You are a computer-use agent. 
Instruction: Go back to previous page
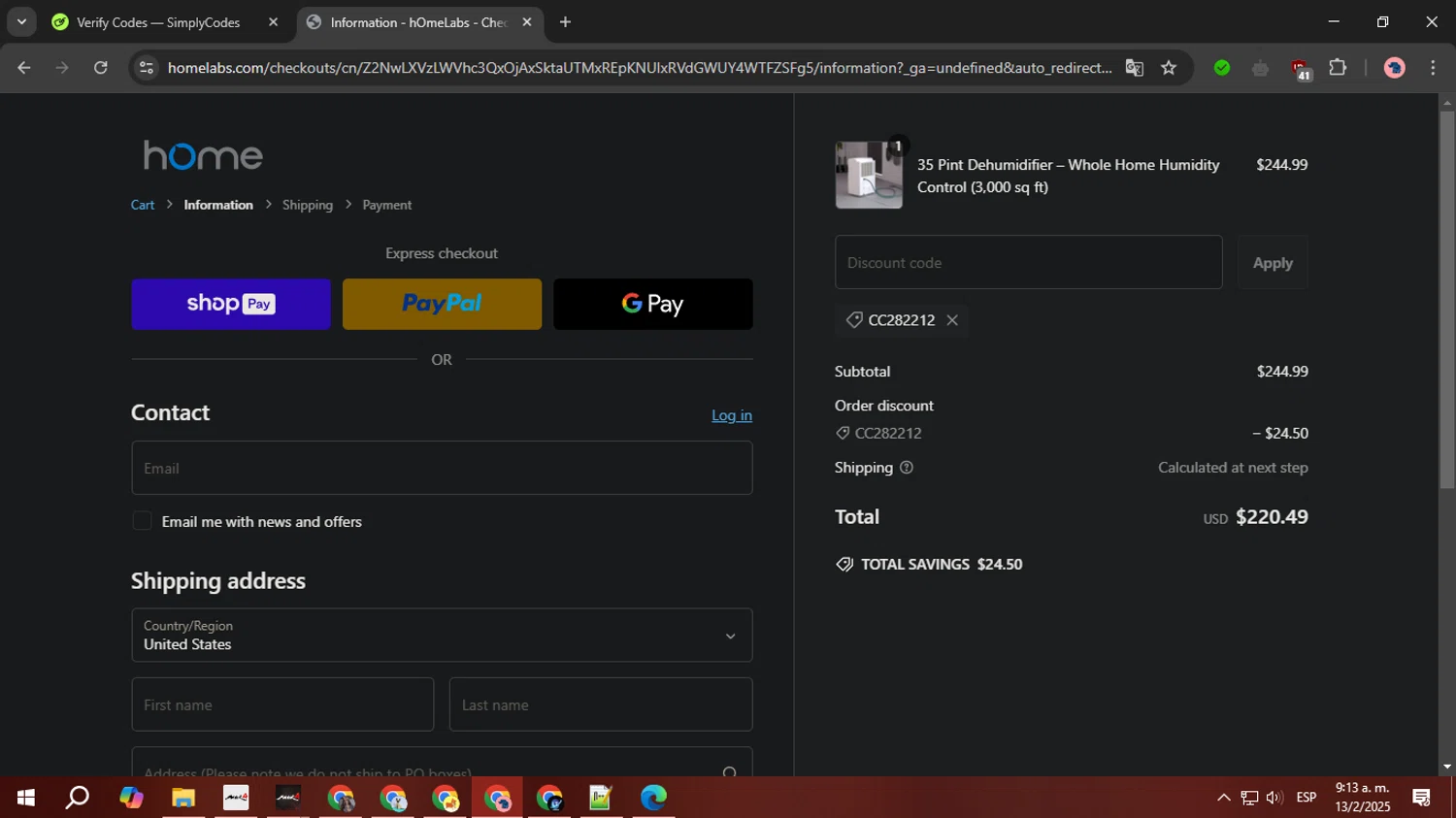pyautogui.click(x=24, y=68)
